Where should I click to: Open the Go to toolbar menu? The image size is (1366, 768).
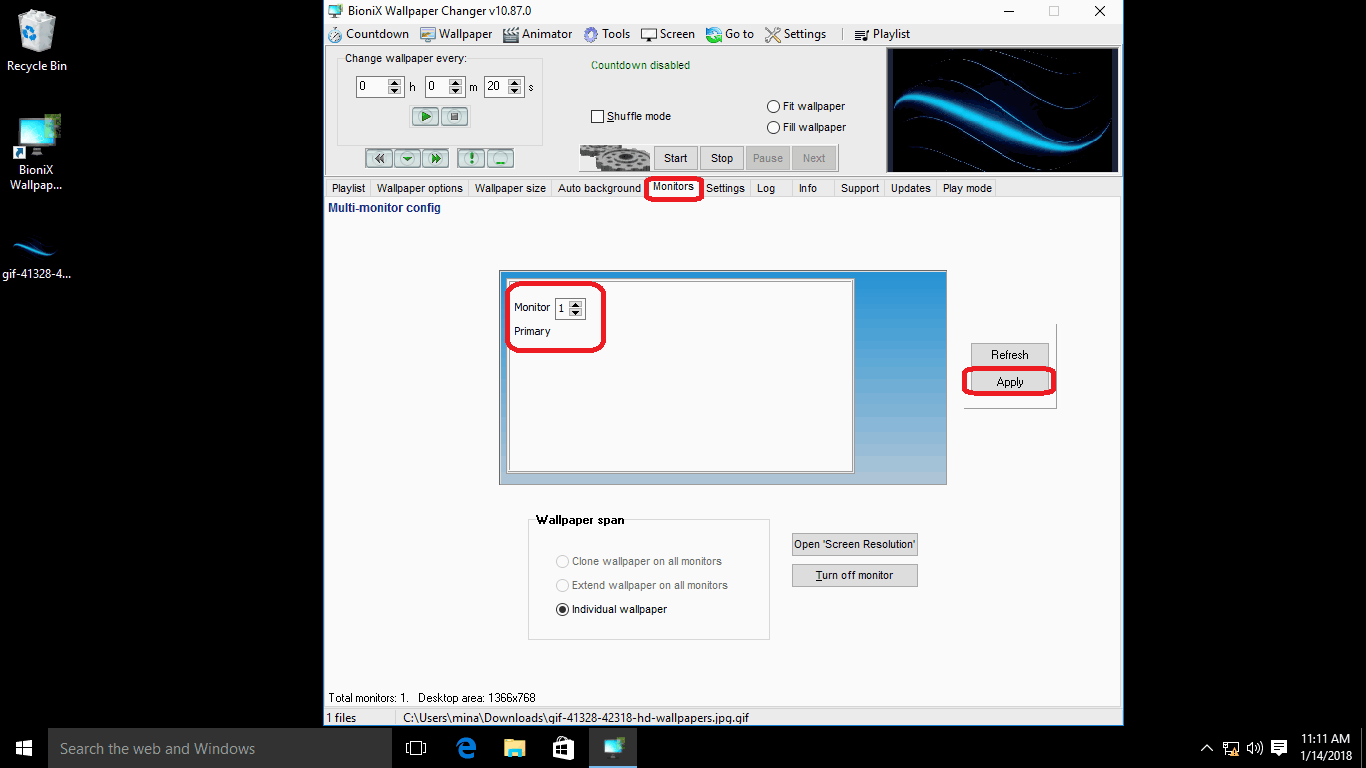click(730, 34)
